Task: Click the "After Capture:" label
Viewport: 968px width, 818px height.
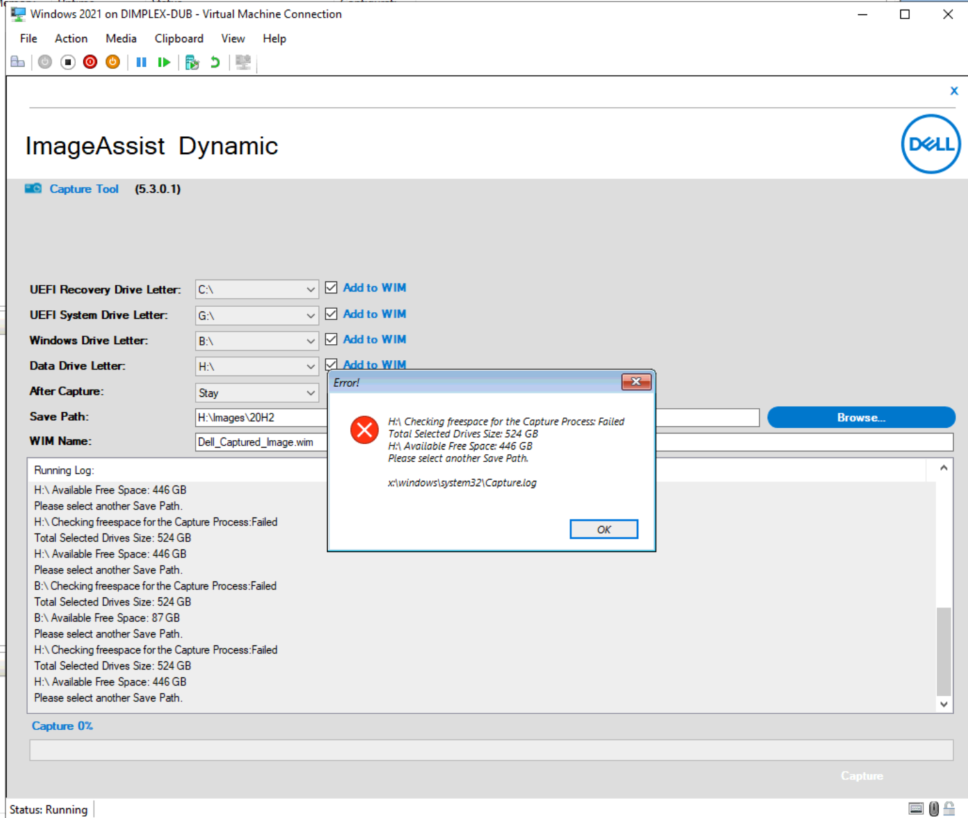Action: 67,391
